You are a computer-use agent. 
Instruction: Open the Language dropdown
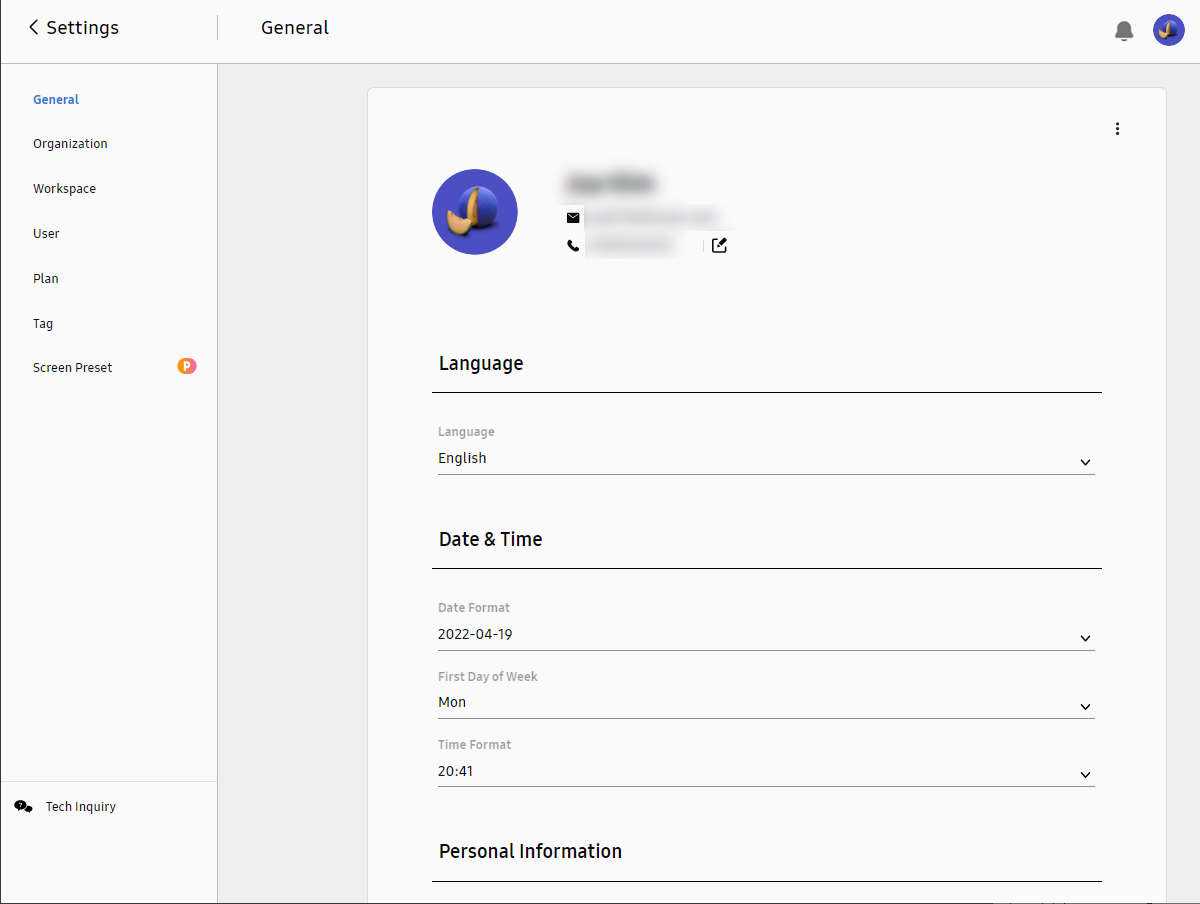tap(1085, 462)
